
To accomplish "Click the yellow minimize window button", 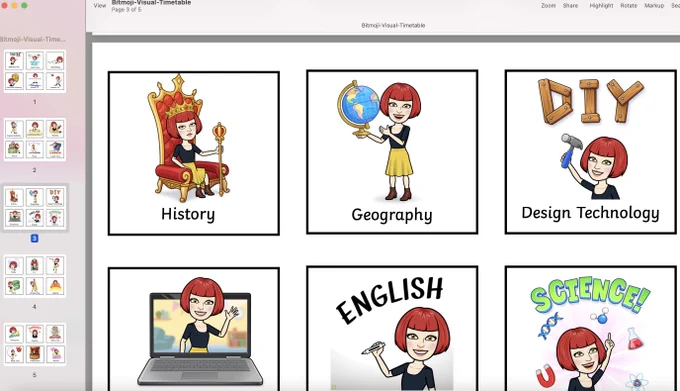I will tap(14, 6).
